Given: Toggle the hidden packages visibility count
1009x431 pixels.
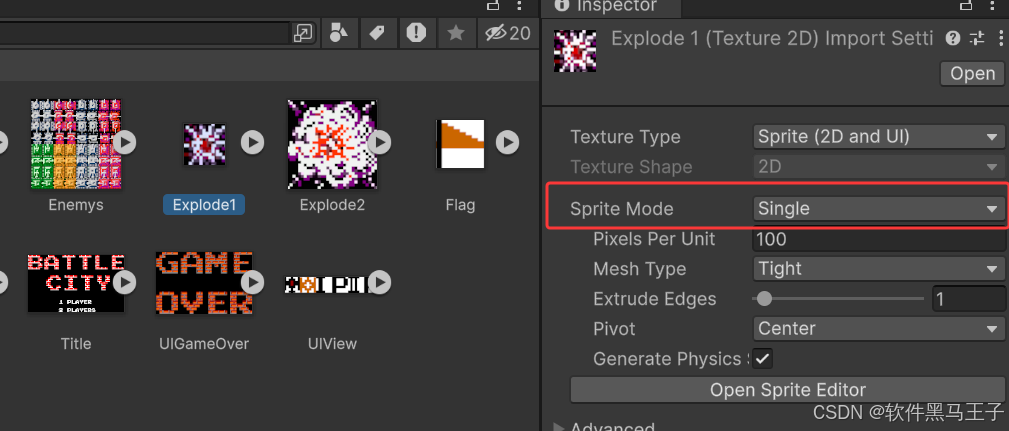Looking at the screenshot, I should (x=508, y=33).
